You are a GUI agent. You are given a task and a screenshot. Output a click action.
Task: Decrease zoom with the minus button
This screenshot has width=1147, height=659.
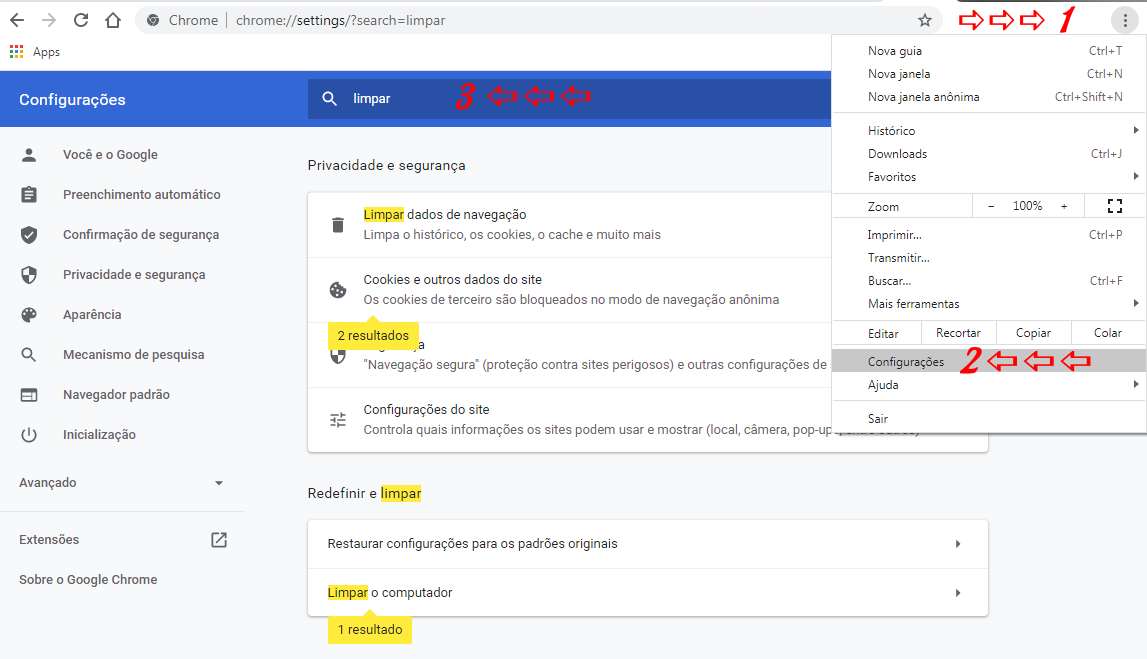click(x=991, y=206)
